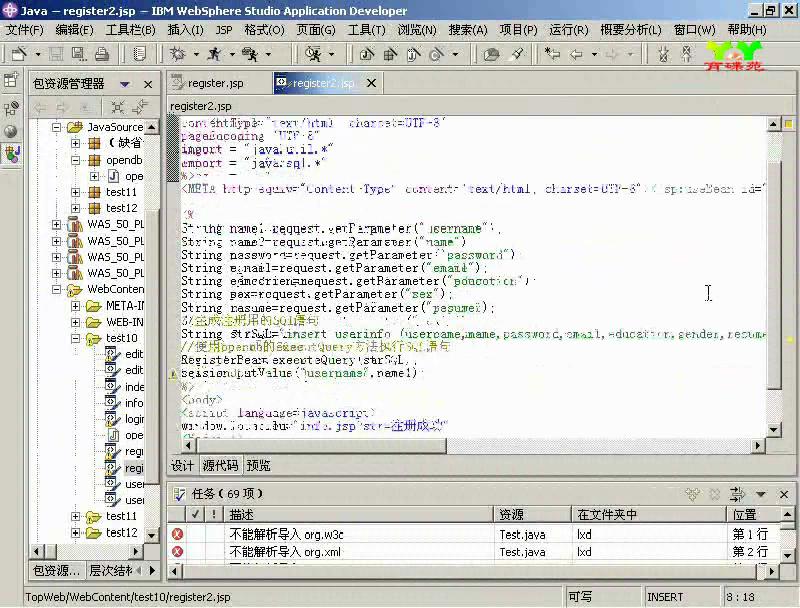The width and height of the screenshot is (800, 608).
Task: Collapse the opendb package node
Action: click(x=76, y=160)
